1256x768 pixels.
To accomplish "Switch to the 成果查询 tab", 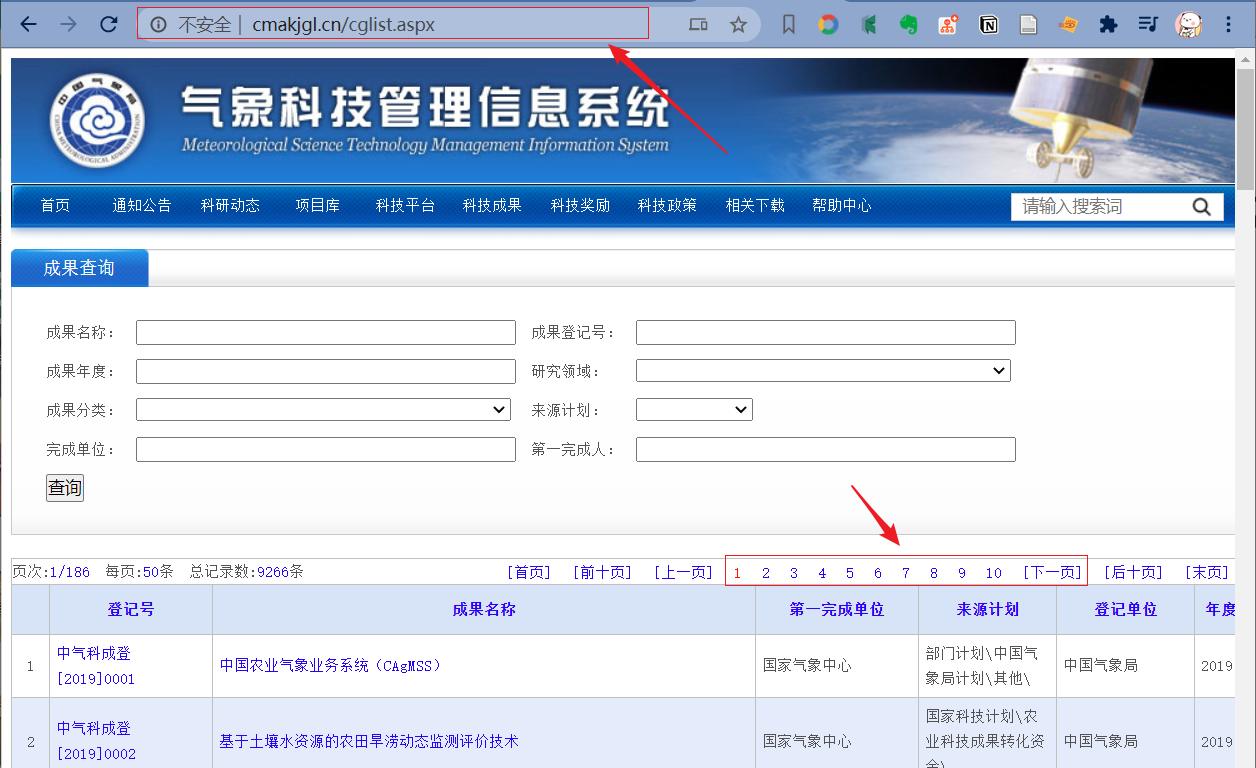I will (x=79, y=268).
